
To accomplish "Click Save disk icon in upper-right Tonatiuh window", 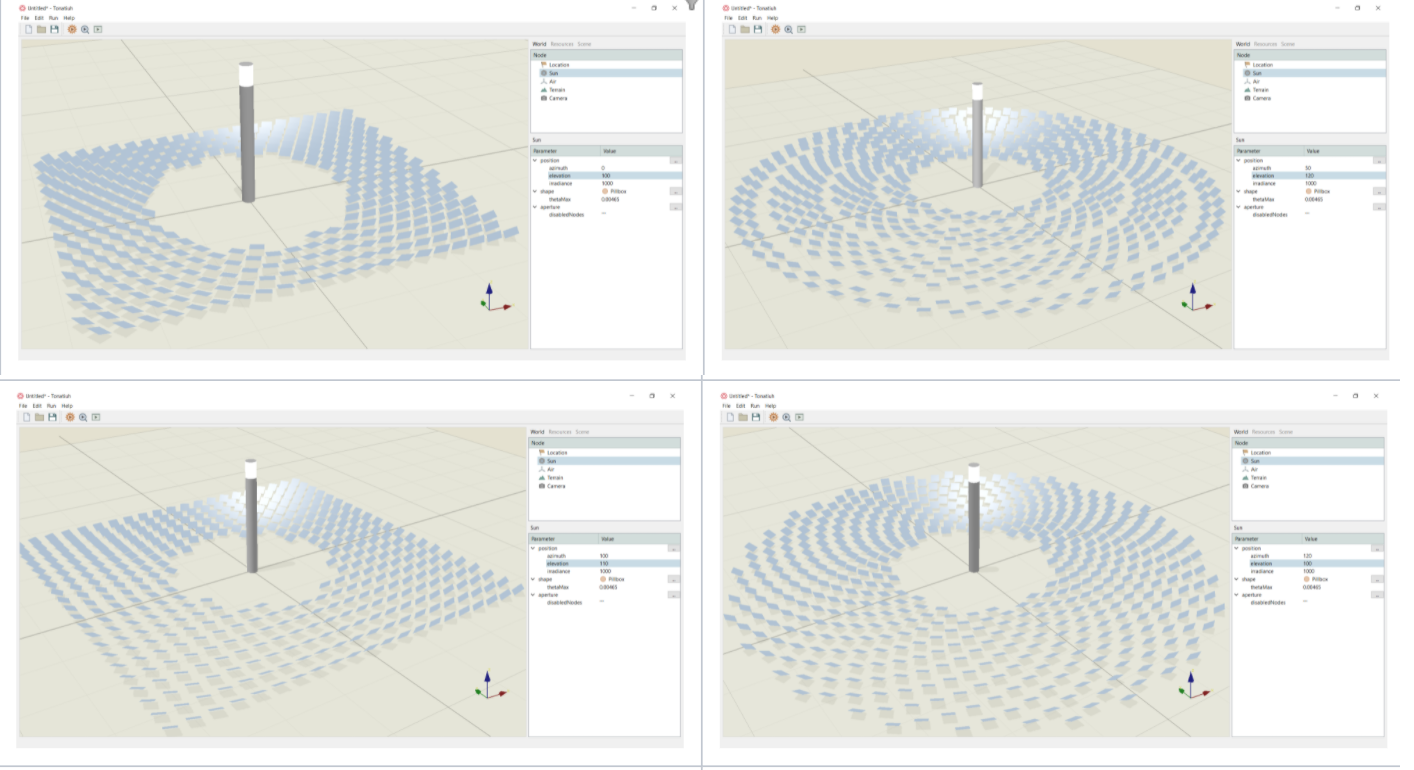I will tap(757, 29).
